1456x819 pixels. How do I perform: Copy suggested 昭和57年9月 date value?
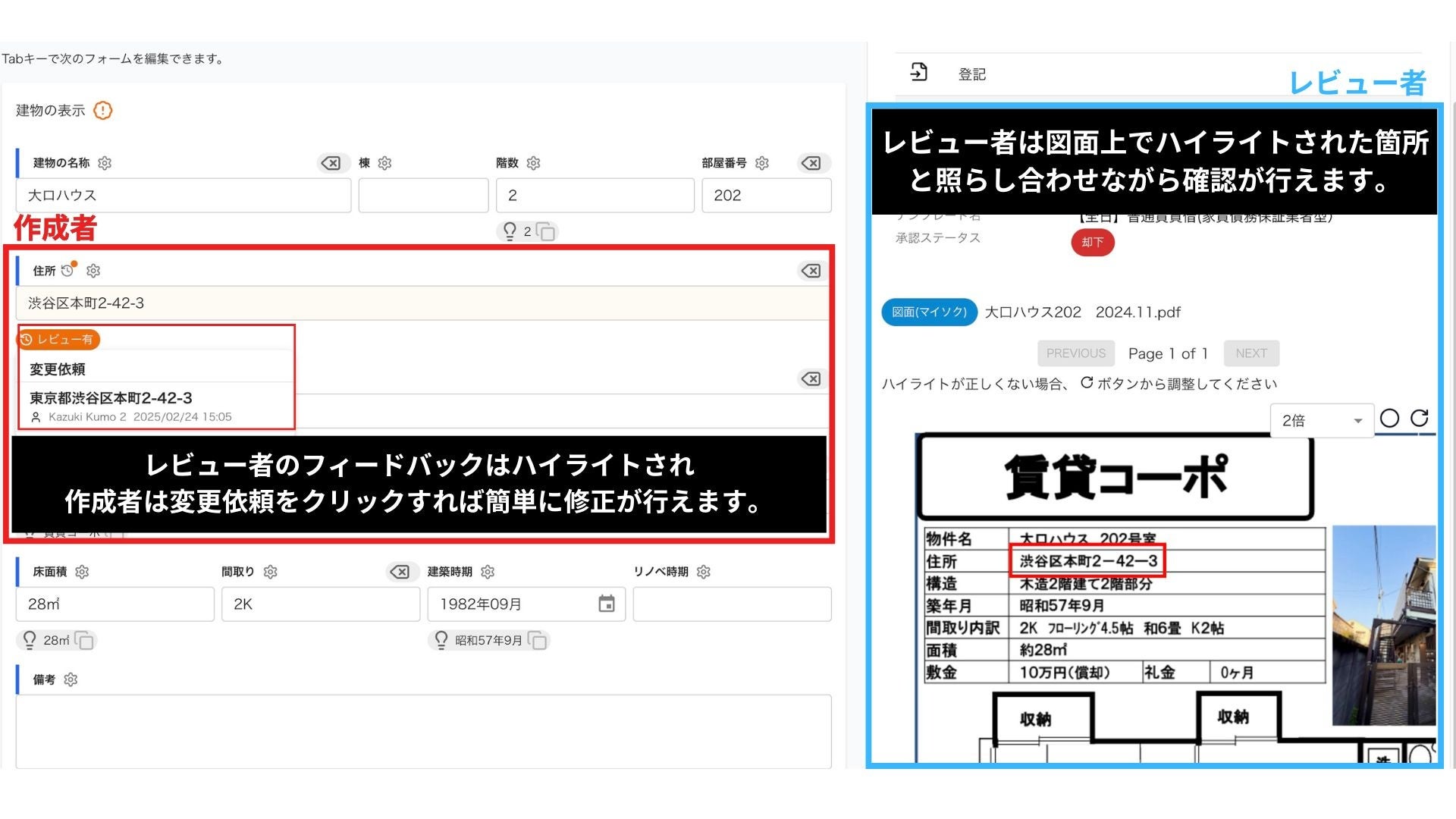coord(537,641)
